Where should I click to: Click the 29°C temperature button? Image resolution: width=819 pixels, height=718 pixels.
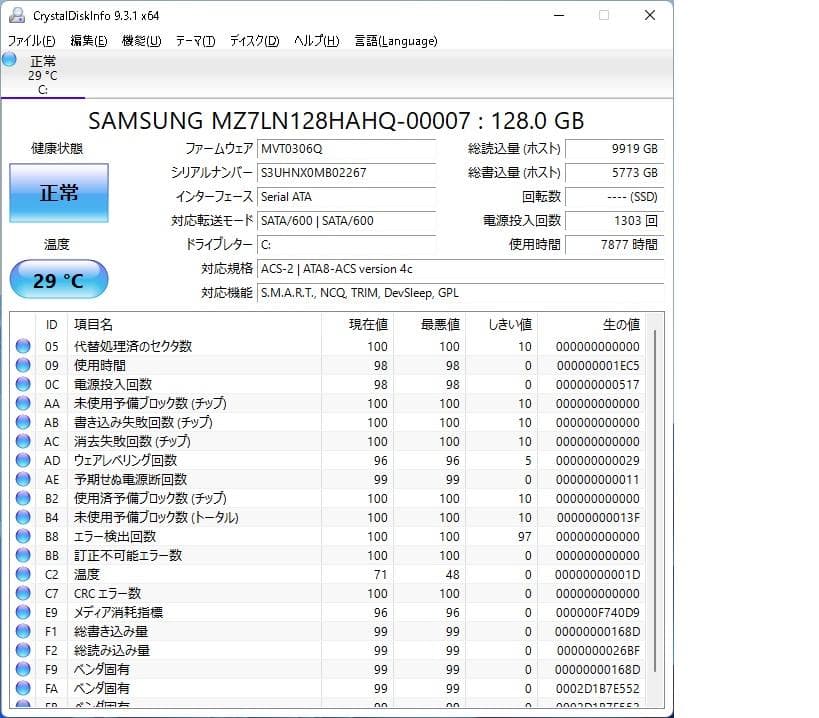click(58, 279)
